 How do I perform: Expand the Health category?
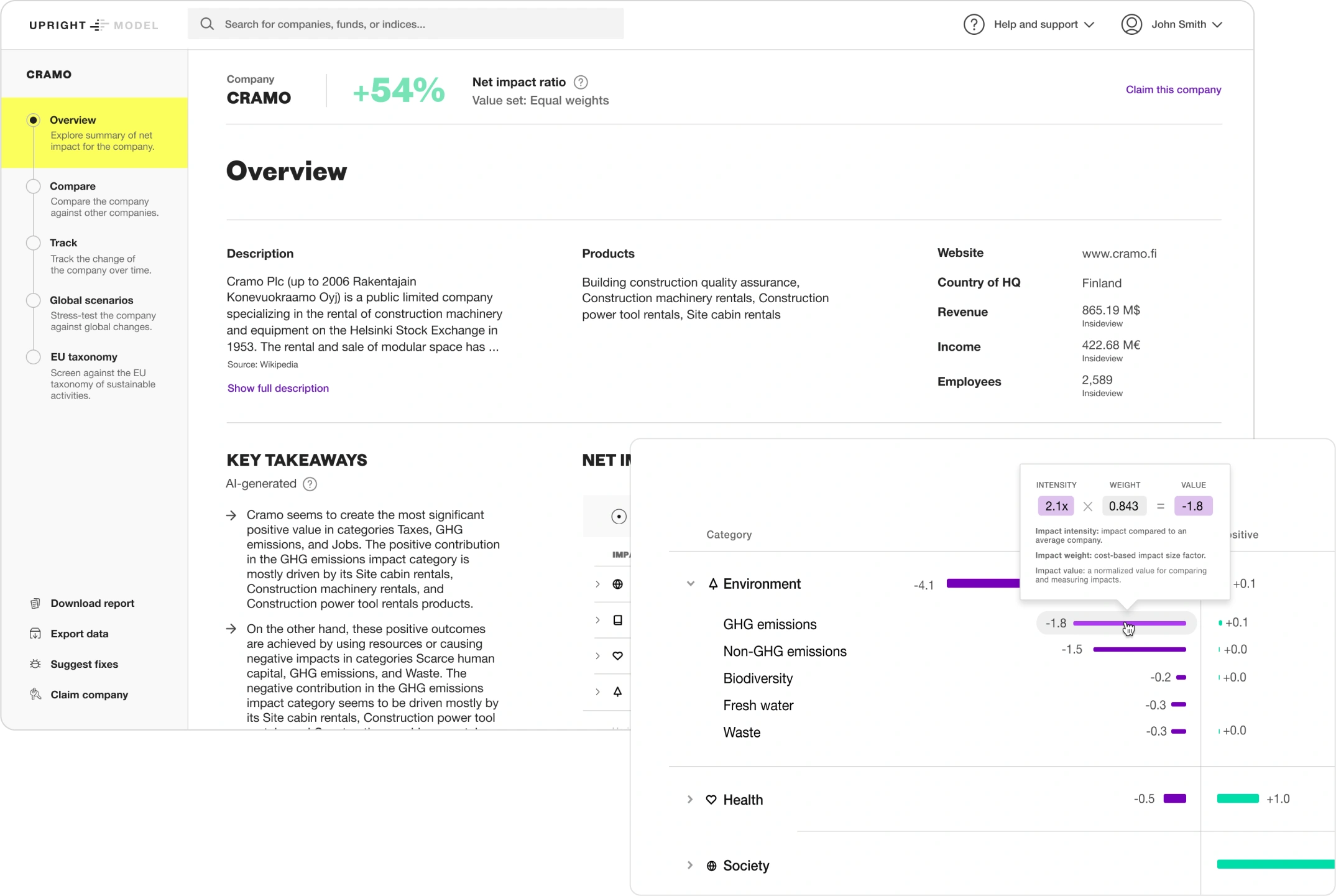(690, 800)
